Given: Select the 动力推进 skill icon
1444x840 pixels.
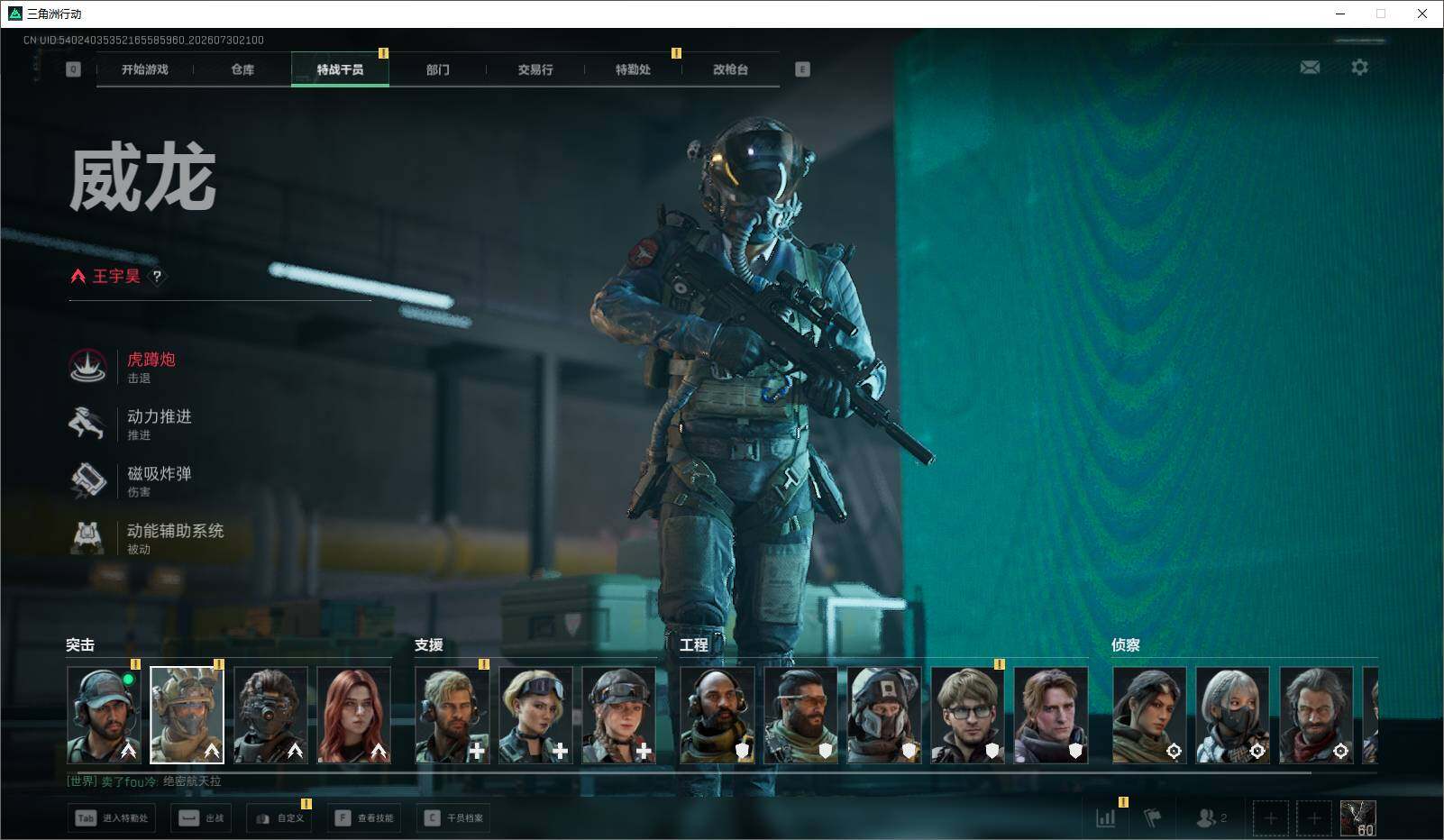Looking at the screenshot, I should (87, 424).
